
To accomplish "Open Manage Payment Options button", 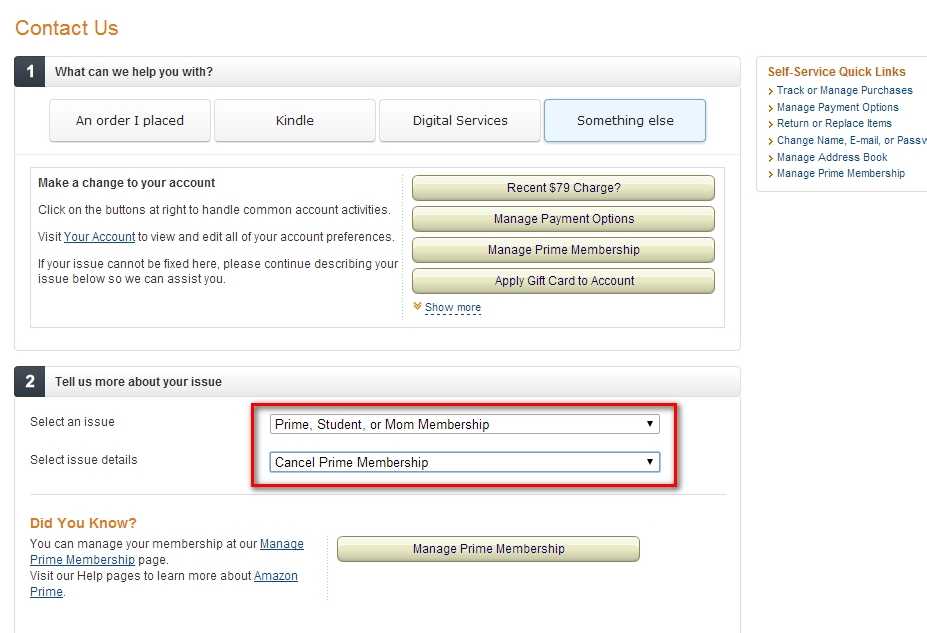I will coord(563,219).
